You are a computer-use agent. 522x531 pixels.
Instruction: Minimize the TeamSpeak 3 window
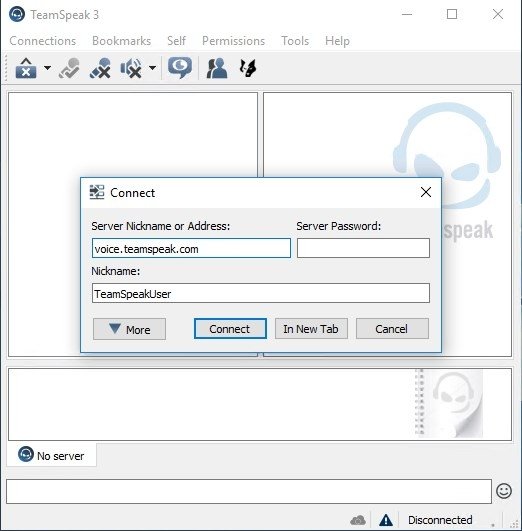click(406, 14)
